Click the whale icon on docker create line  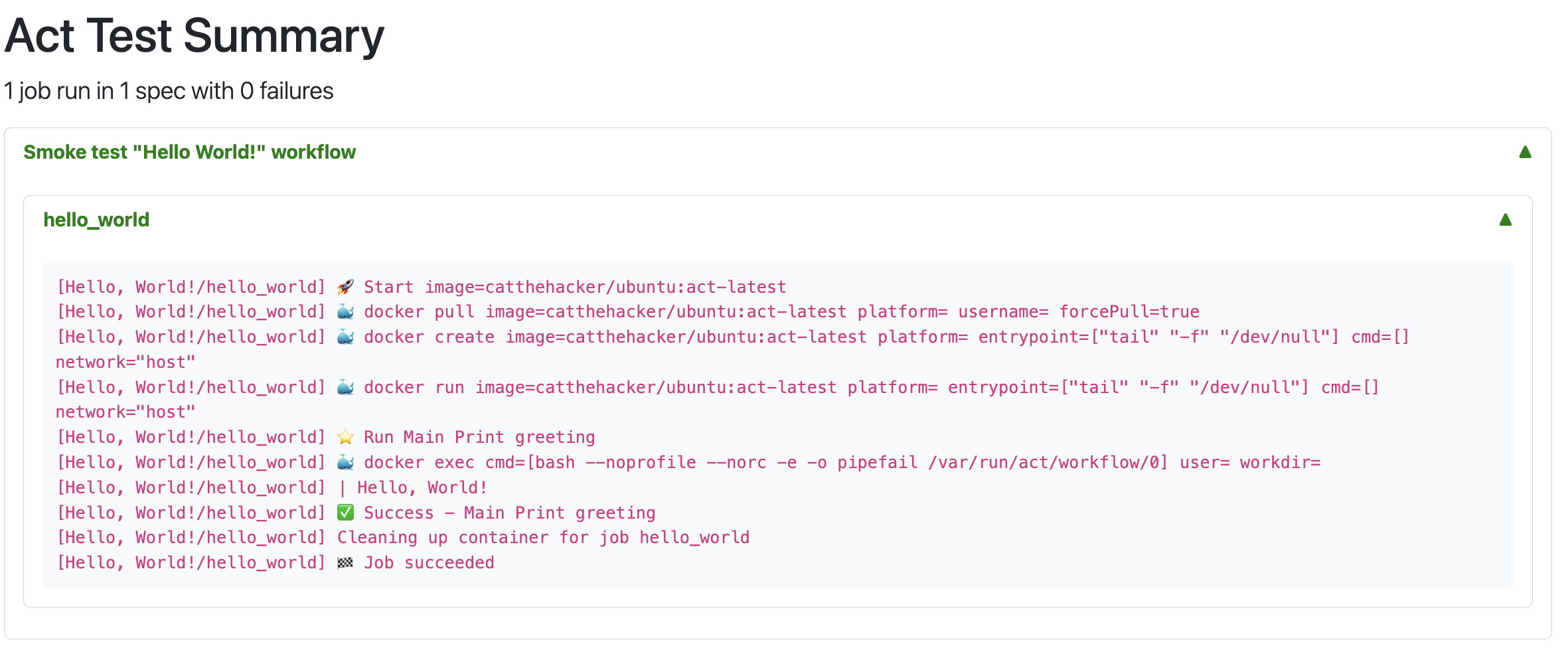click(345, 337)
